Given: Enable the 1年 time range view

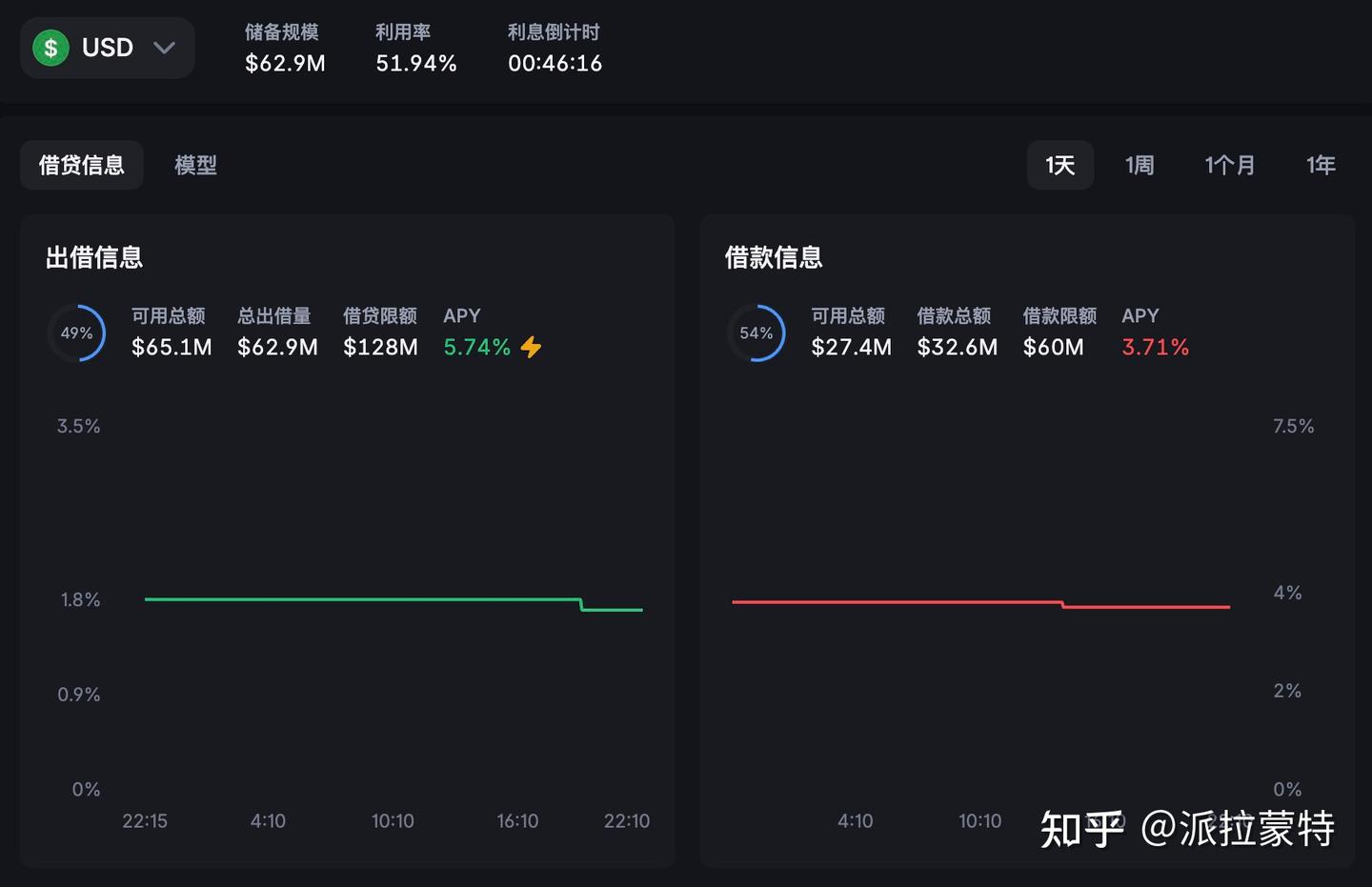Looking at the screenshot, I should (1321, 165).
